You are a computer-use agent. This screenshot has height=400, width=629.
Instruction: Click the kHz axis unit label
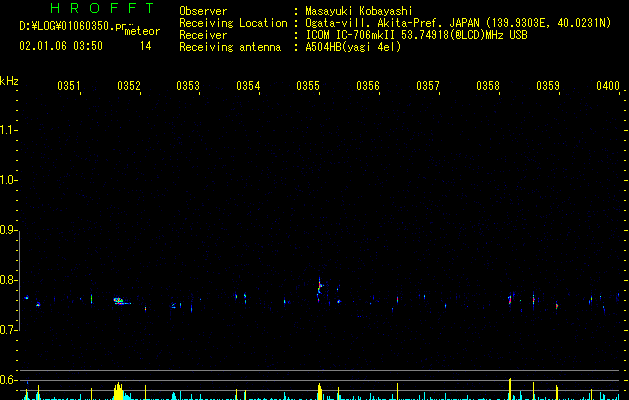click(x=9, y=81)
